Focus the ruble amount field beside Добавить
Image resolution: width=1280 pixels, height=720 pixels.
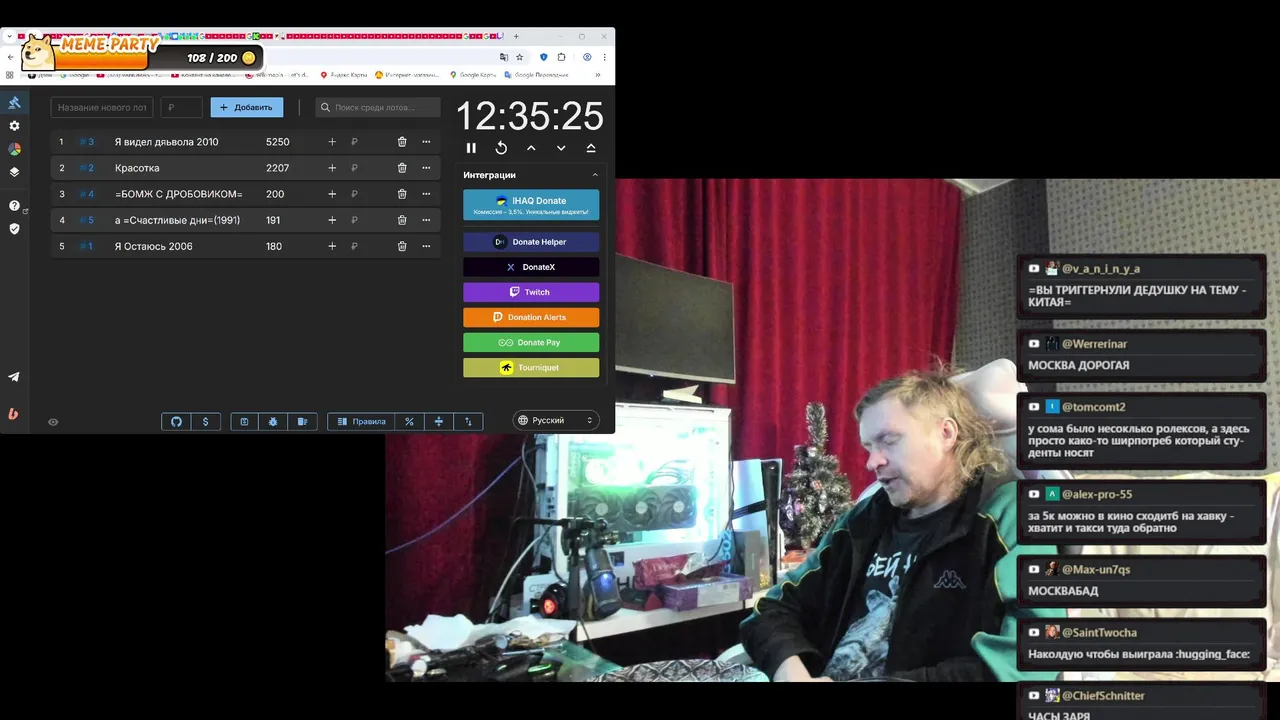[182, 107]
